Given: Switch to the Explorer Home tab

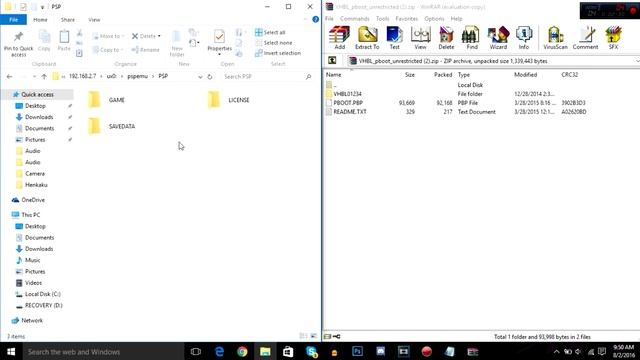Looking at the screenshot, I should click(40, 20).
